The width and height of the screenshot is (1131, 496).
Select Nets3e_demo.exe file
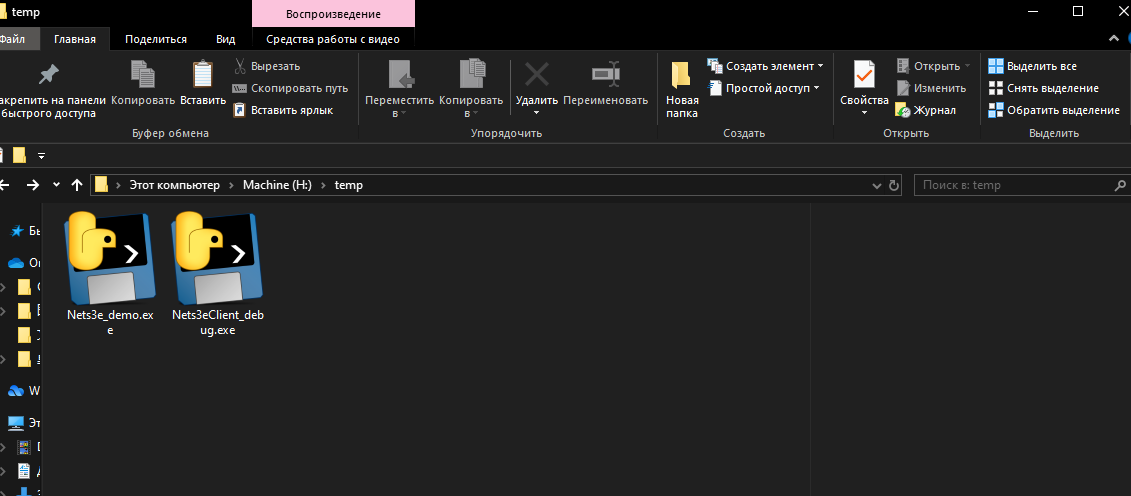click(x=110, y=275)
